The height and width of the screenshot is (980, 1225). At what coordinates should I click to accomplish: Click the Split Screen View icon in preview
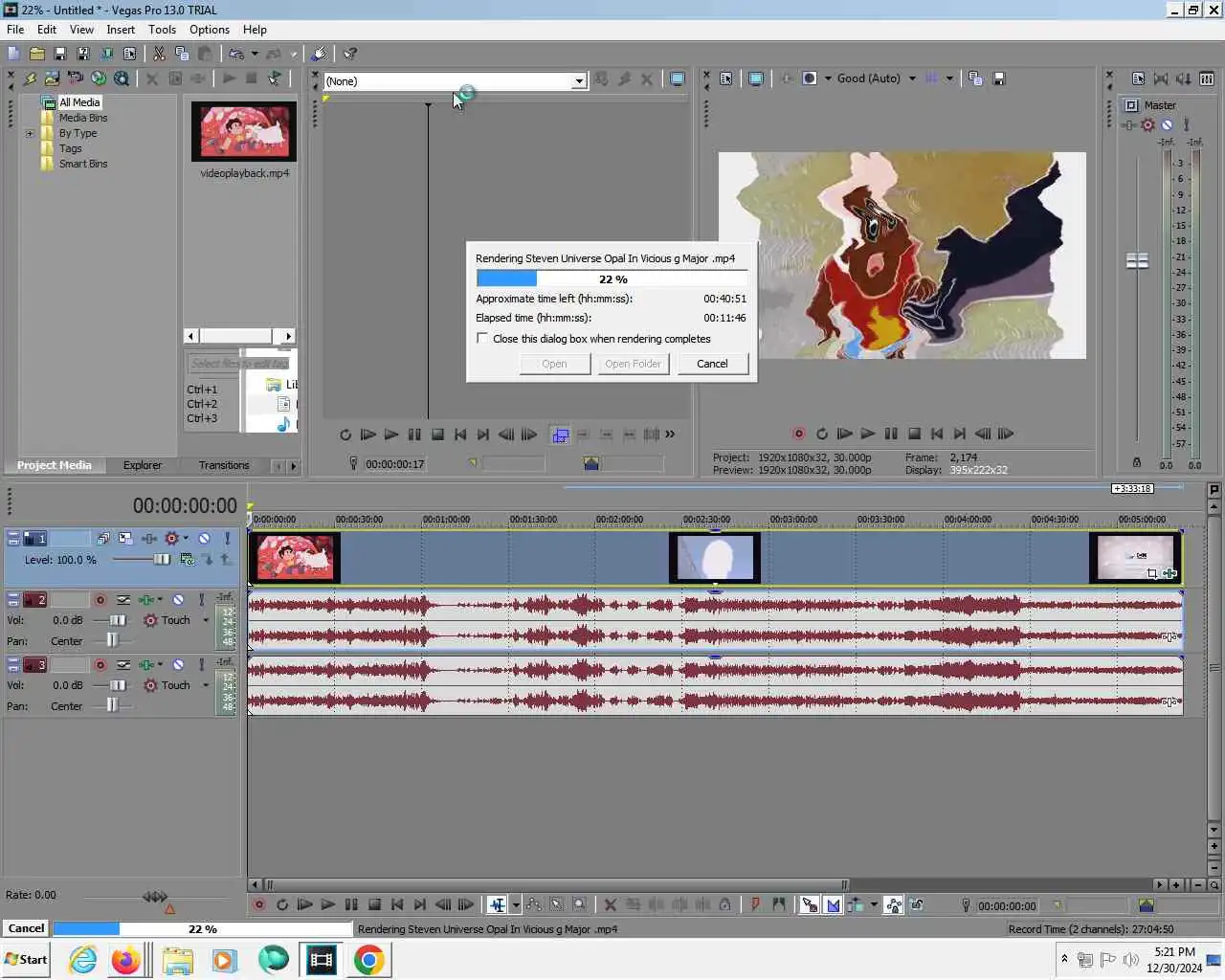coord(810,78)
